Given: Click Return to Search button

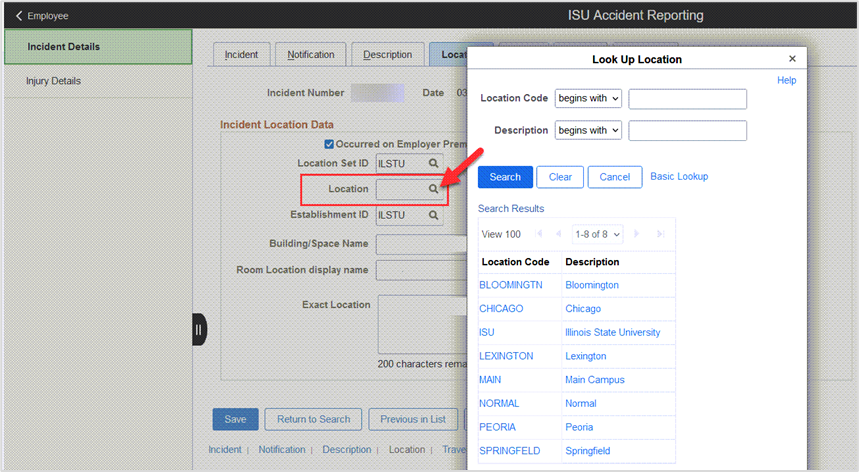Looking at the screenshot, I should (313, 419).
